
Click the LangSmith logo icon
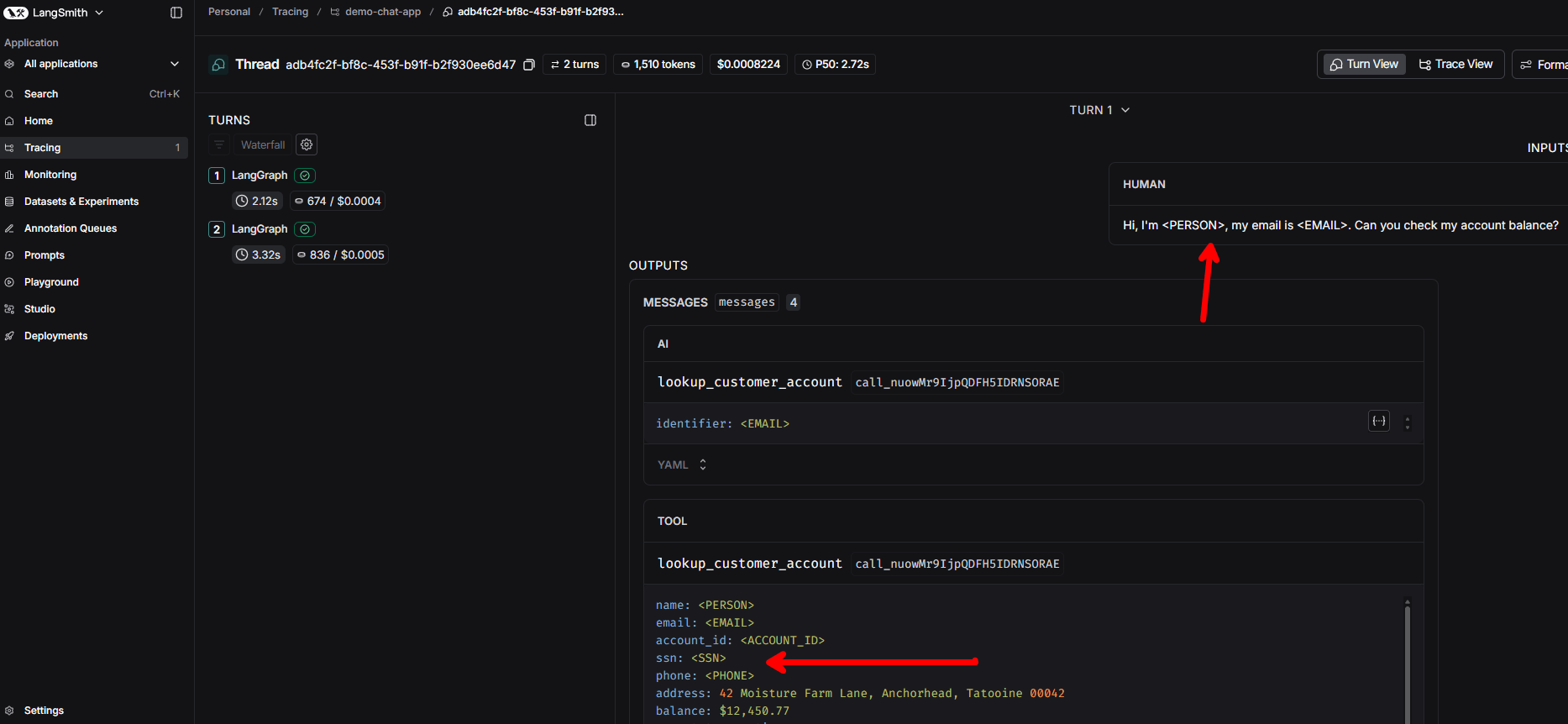[x=16, y=13]
